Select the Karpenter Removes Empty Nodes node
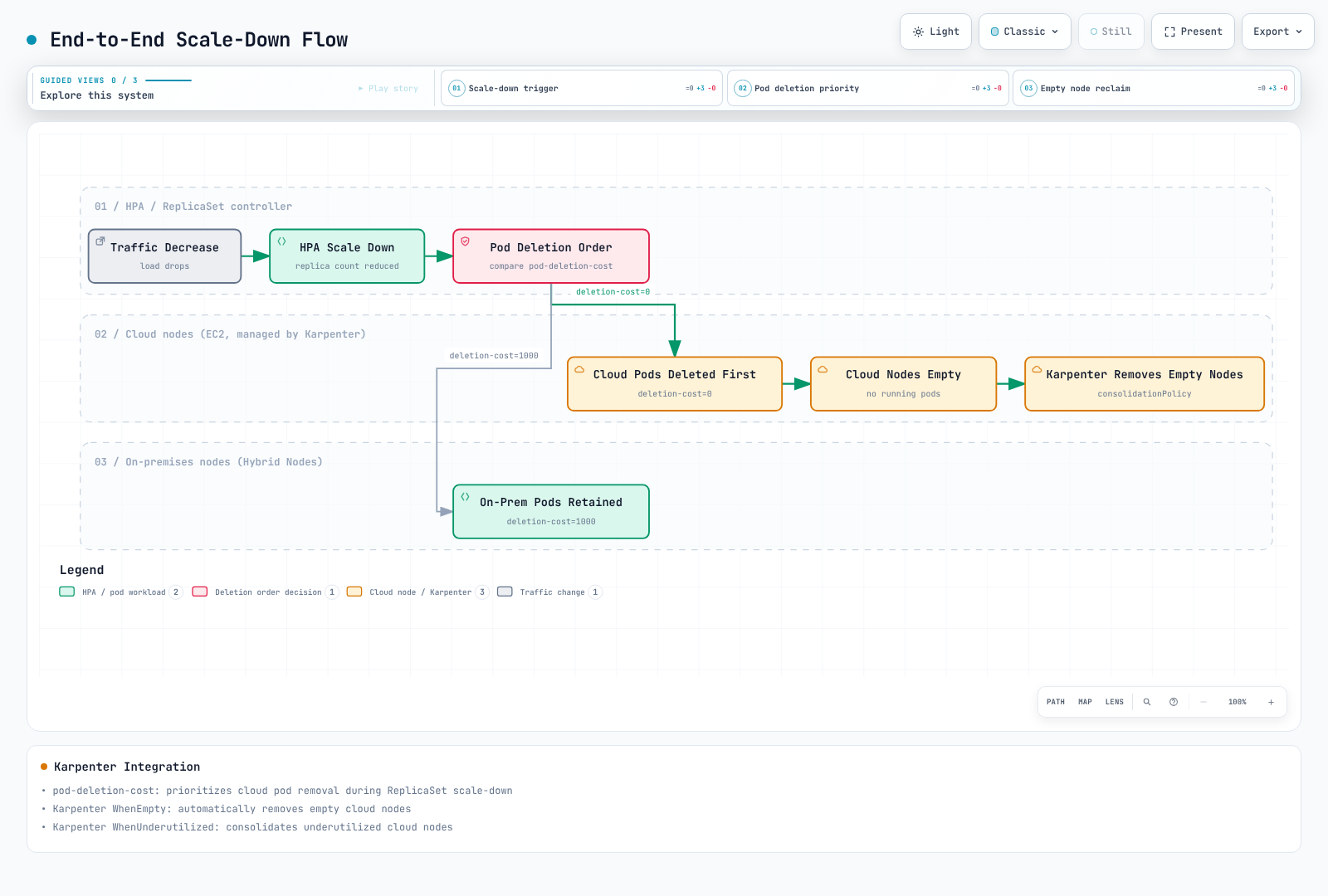 [1145, 384]
